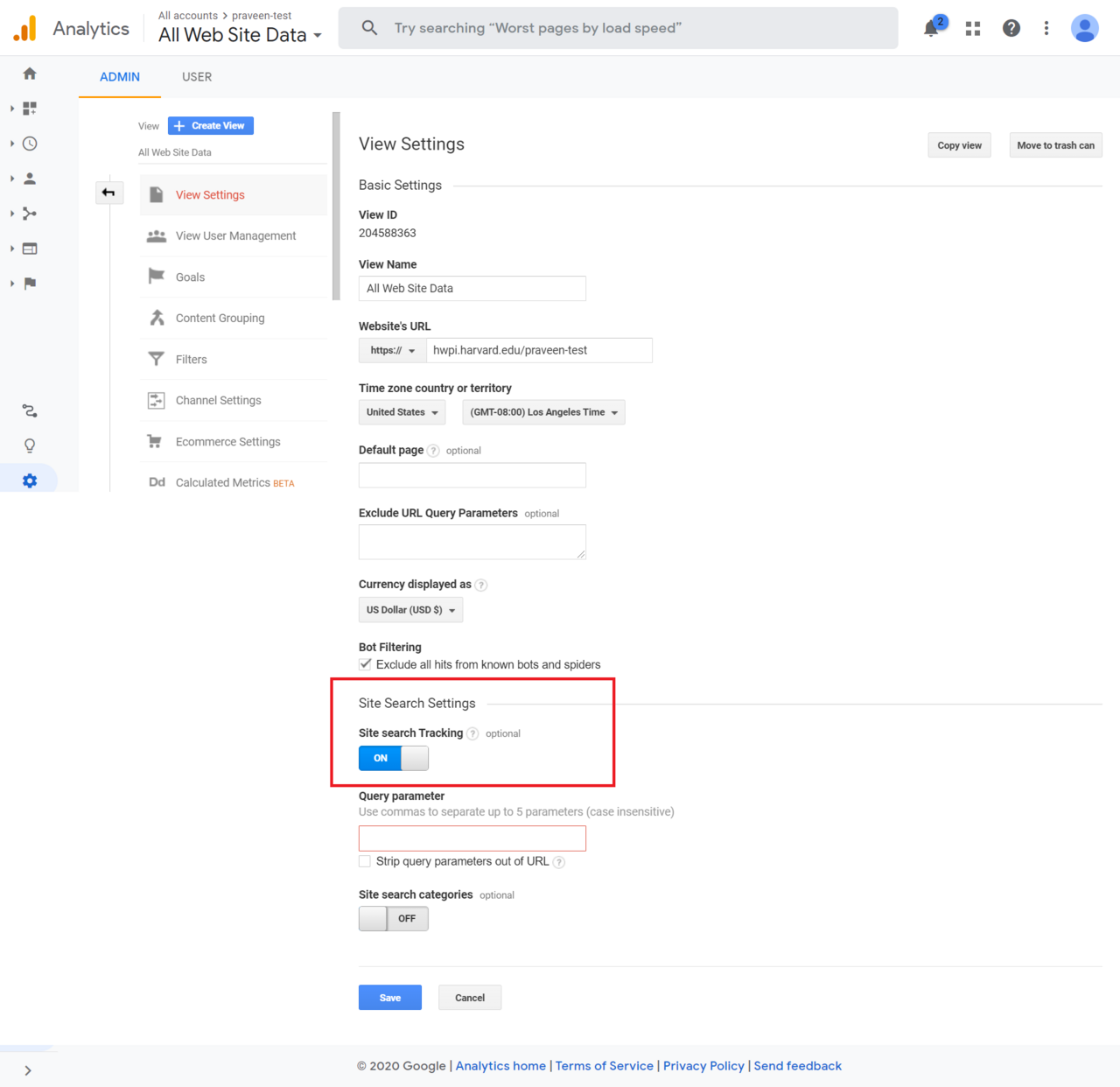The height and width of the screenshot is (1087, 1120).
Task: Turn off Site search Tracking toggle
Action: 393,758
